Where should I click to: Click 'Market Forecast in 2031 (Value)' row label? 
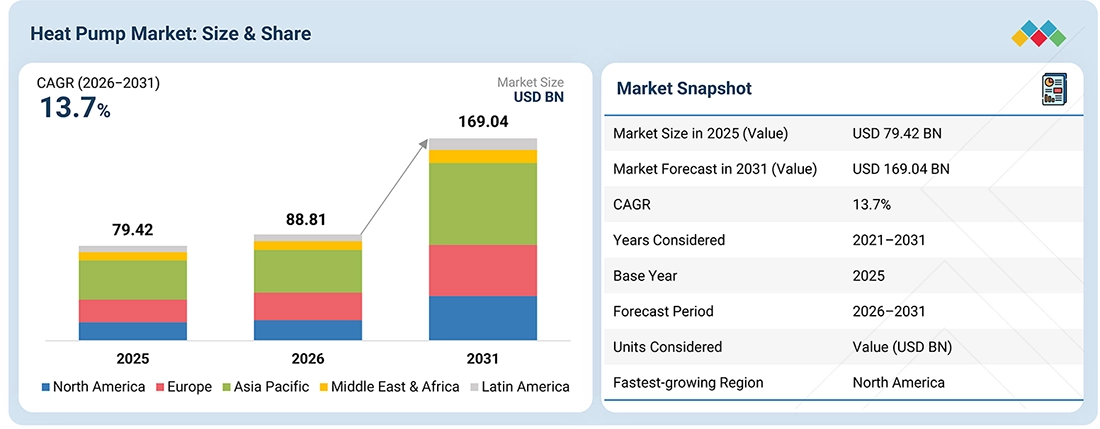(x=715, y=169)
